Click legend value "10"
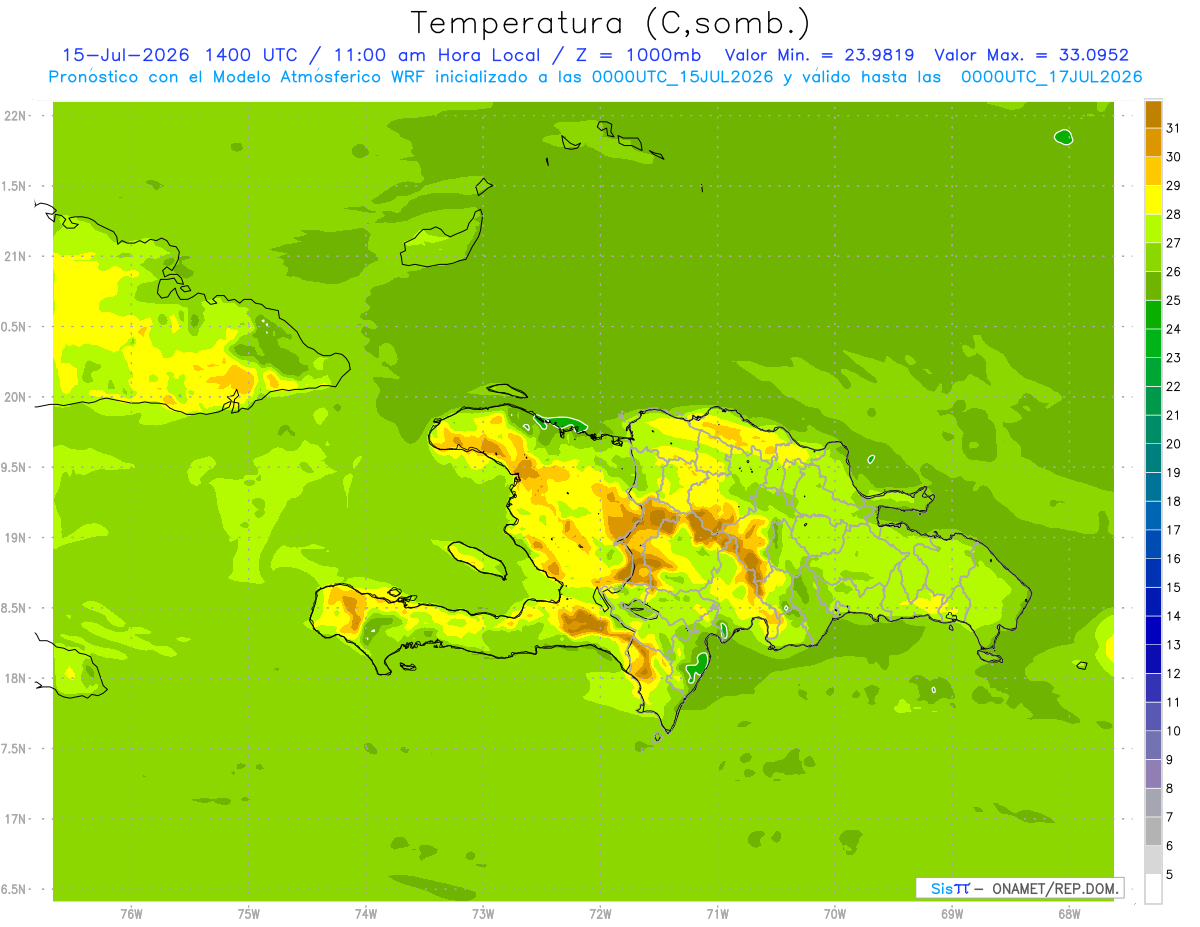Screen dimensions: 1200x927 [x=1173, y=731]
